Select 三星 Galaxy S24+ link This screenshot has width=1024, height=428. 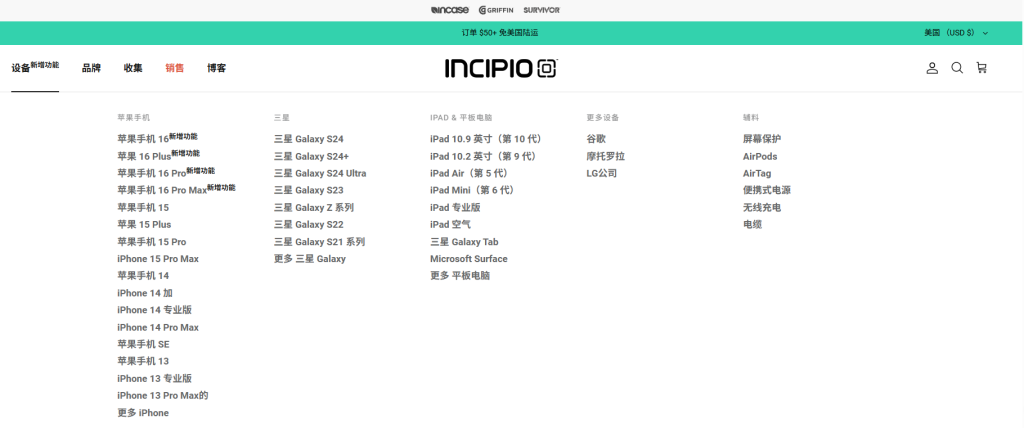pyautogui.click(x=312, y=156)
